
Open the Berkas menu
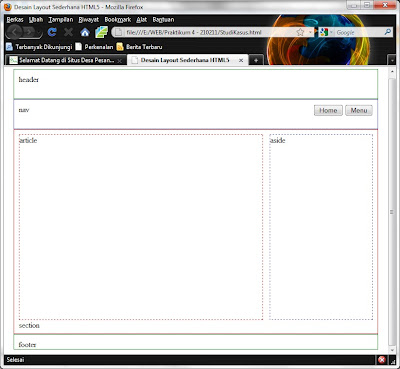[15, 20]
